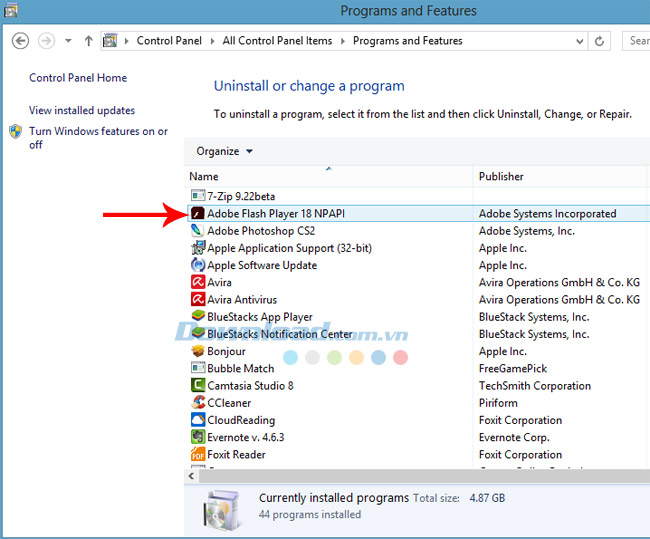Screen dimensions: 650x539
Task: Click the Evernote v. 4.6.3 icon
Action: pos(198,437)
